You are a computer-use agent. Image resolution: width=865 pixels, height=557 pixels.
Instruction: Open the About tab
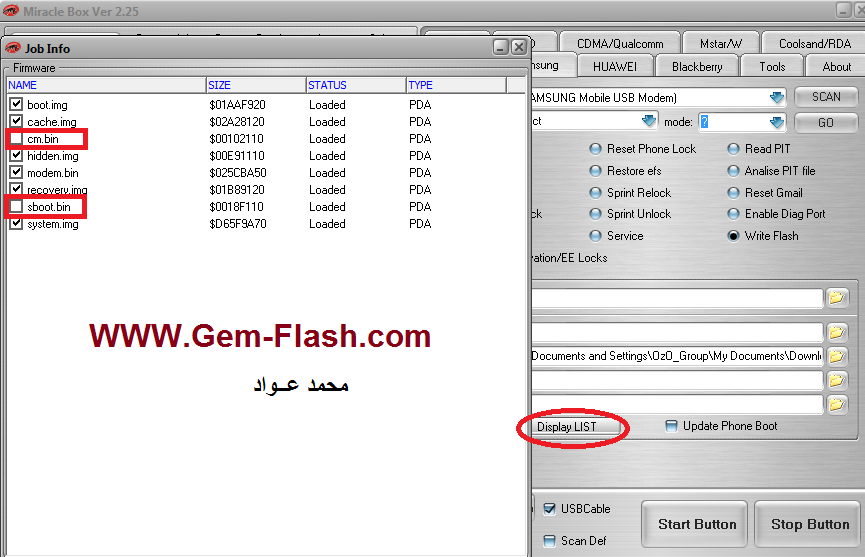pyautogui.click(x=836, y=66)
